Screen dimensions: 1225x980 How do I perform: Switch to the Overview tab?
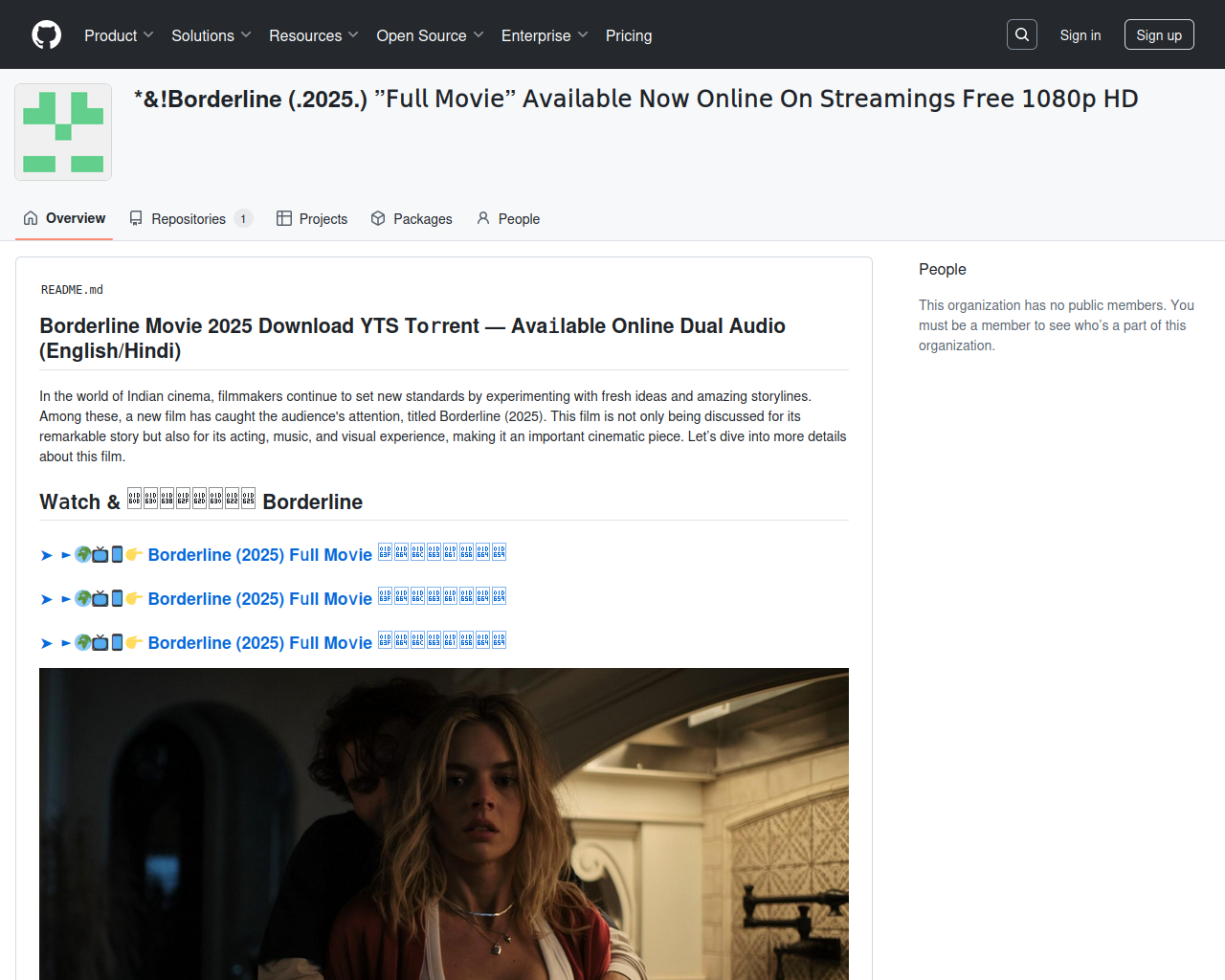coord(64,218)
